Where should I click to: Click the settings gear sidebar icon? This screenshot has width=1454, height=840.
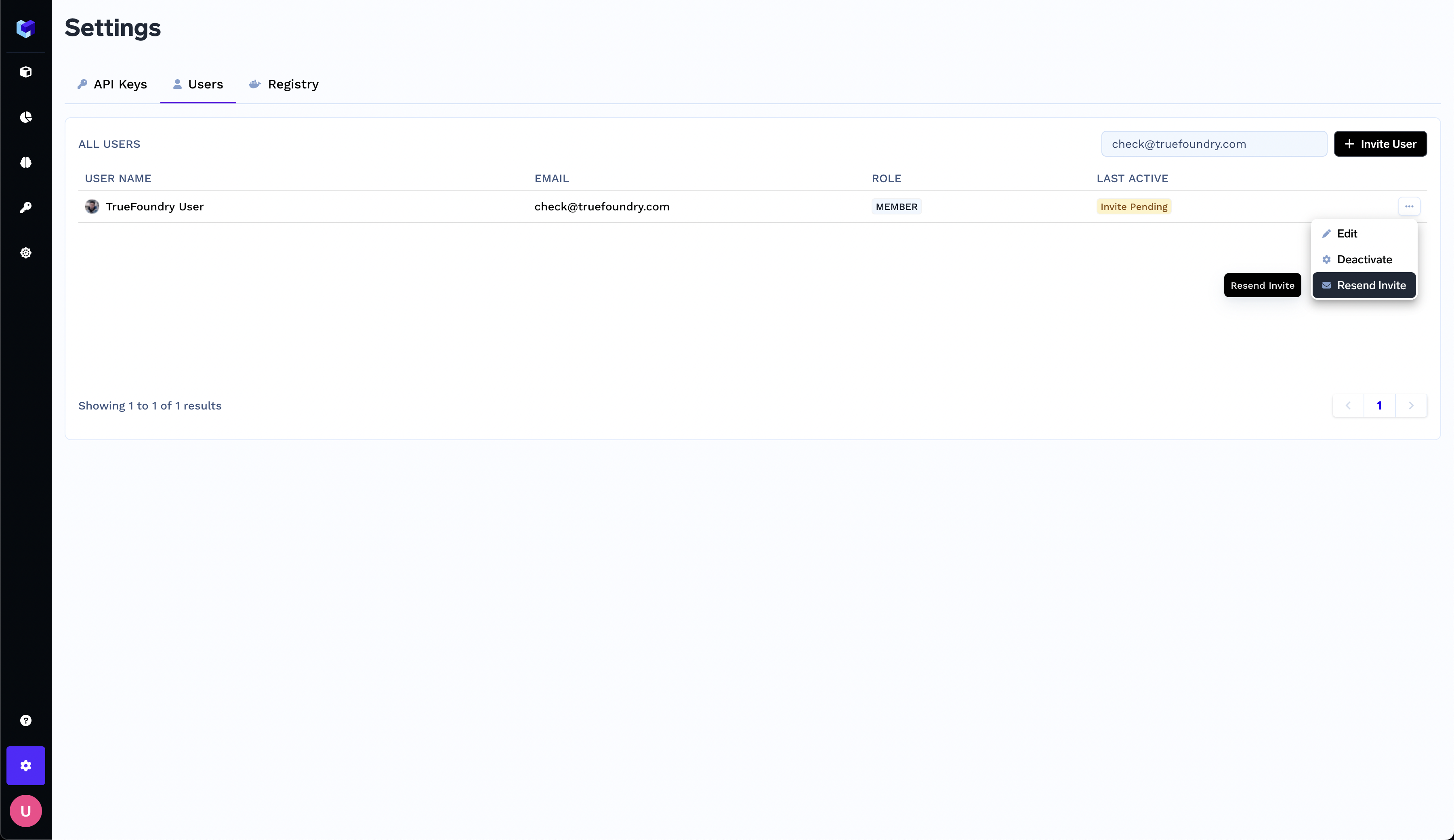point(25,766)
